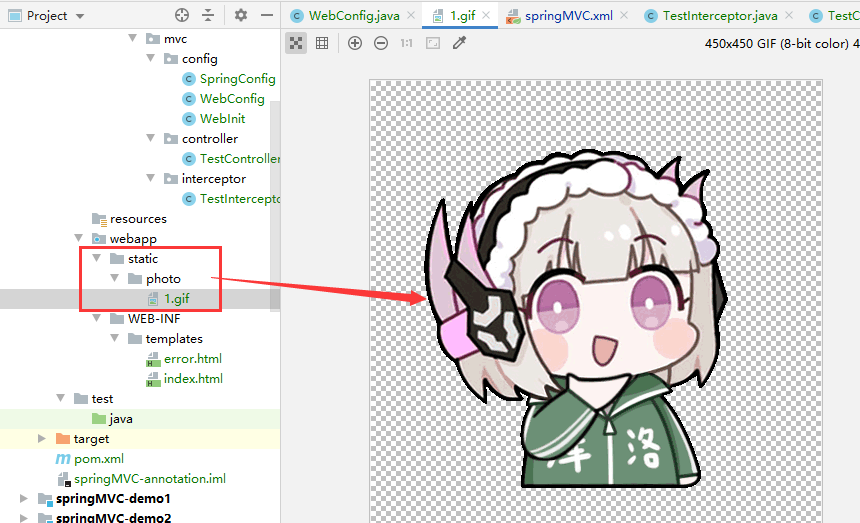Collapse the photo folder
This screenshot has height=523, width=860.
tap(115, 278)
